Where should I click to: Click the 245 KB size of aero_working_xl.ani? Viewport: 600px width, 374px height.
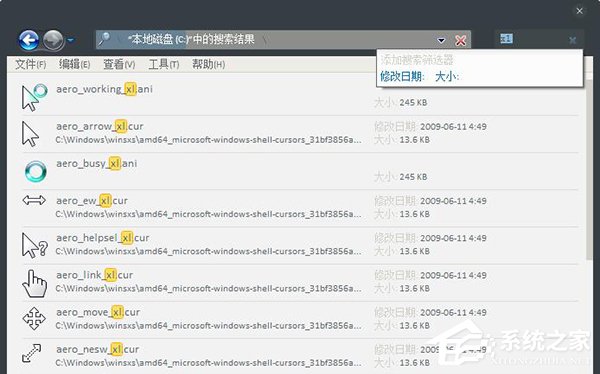(x=413, y=103)
